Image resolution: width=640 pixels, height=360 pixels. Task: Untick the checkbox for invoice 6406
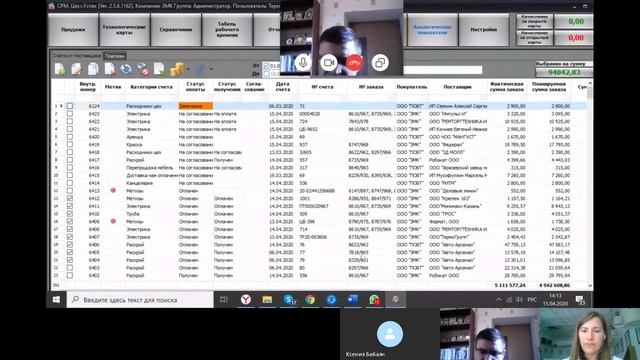tap(70, 244)
